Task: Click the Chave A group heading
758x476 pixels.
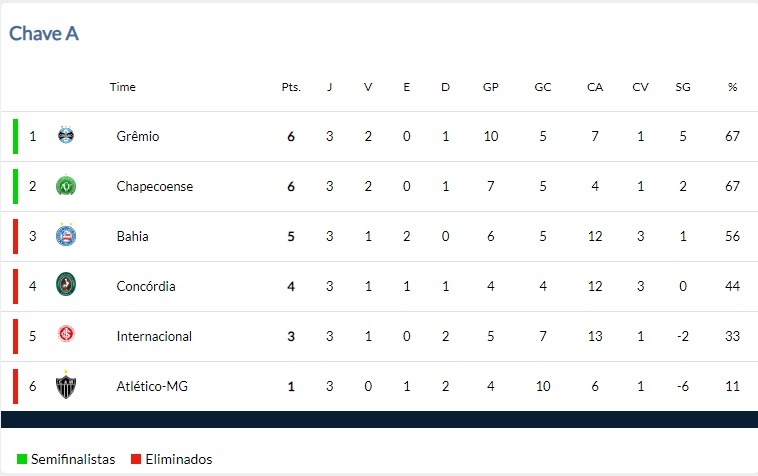Action: click(44, 34)
